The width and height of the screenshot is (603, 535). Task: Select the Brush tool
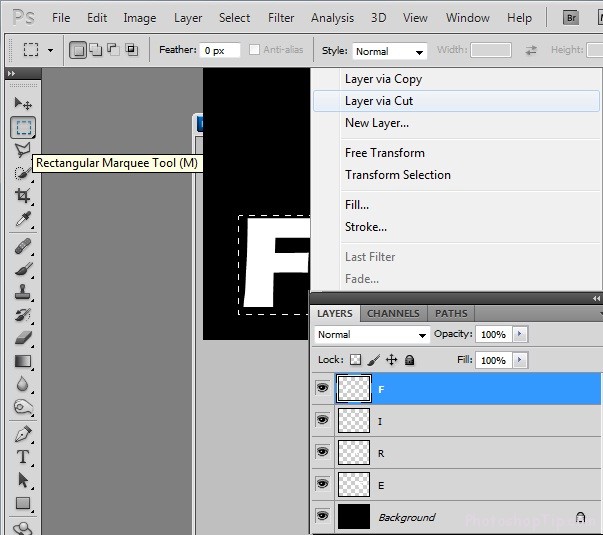coord(23,269)
